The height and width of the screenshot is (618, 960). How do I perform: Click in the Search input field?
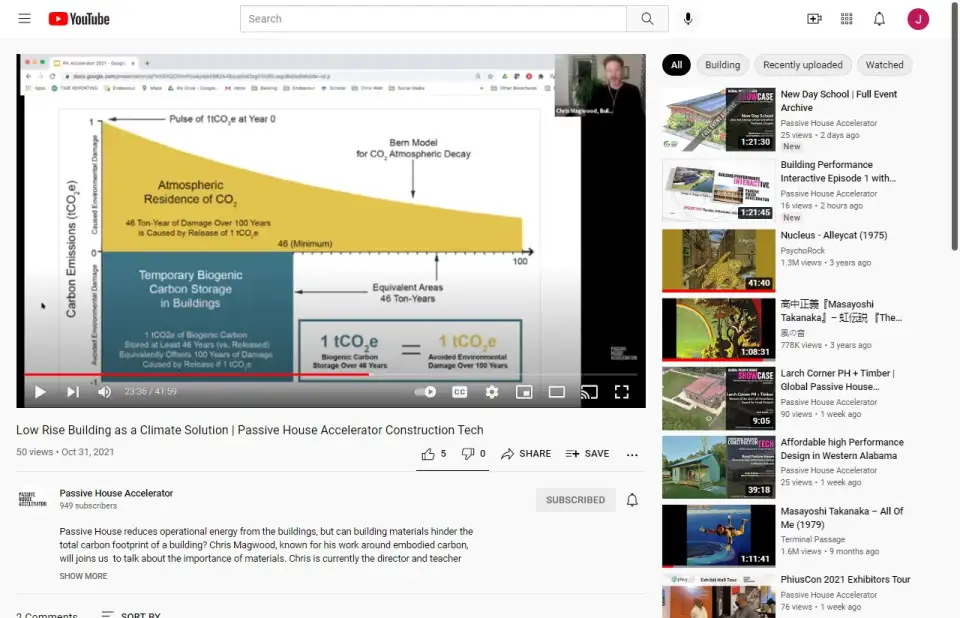coord(432,19)
